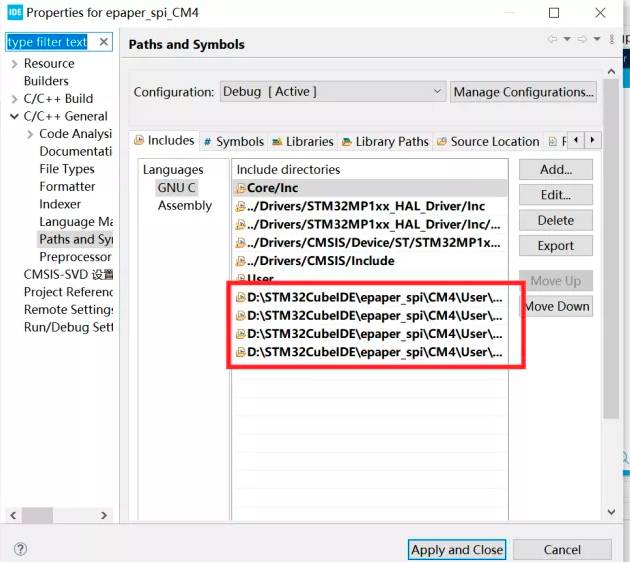This screenshot has height=563, width=630.
Task: Open the forward history dropdown arrow
Action: coord(597,39)
